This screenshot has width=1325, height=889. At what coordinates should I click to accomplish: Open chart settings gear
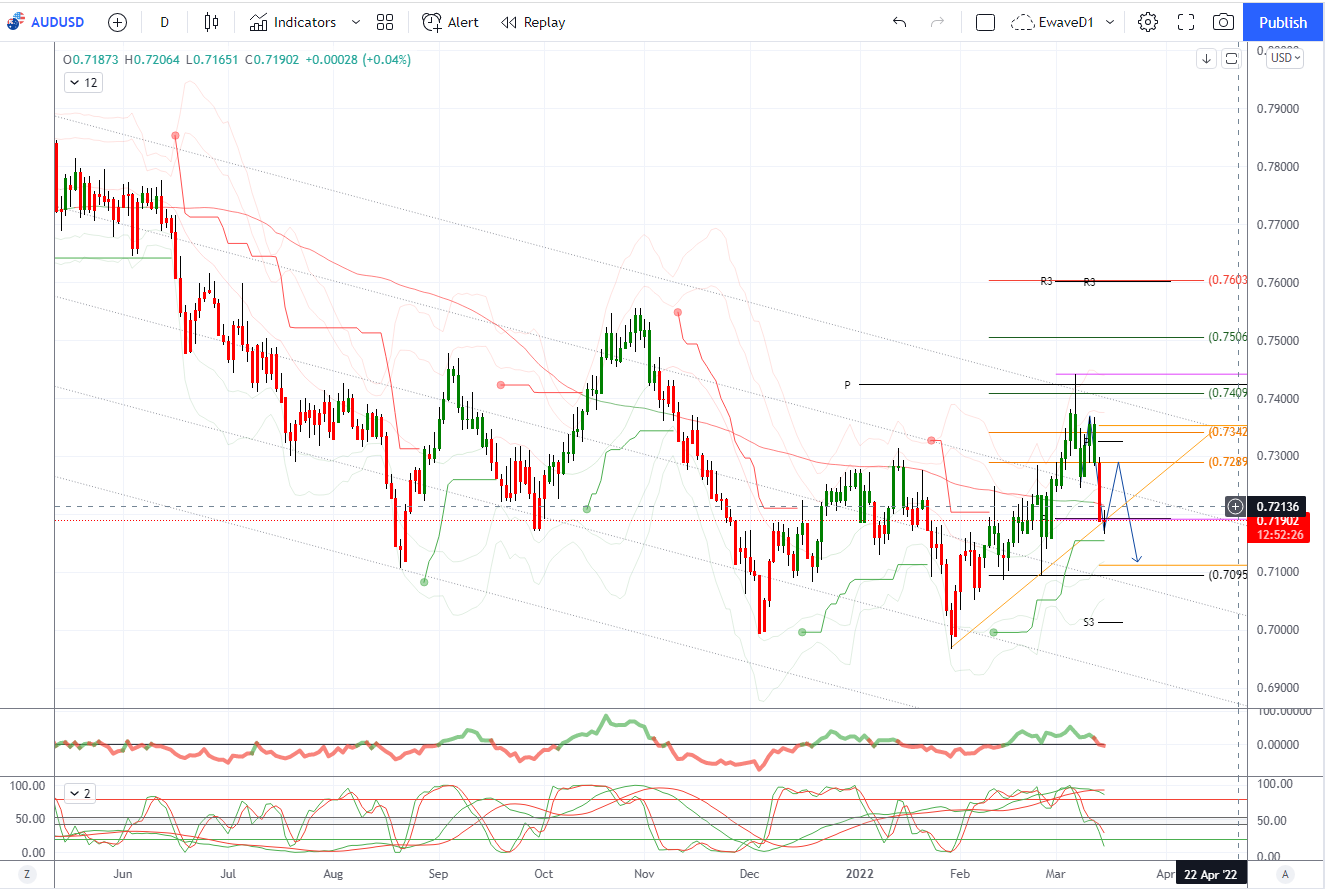1148,22
